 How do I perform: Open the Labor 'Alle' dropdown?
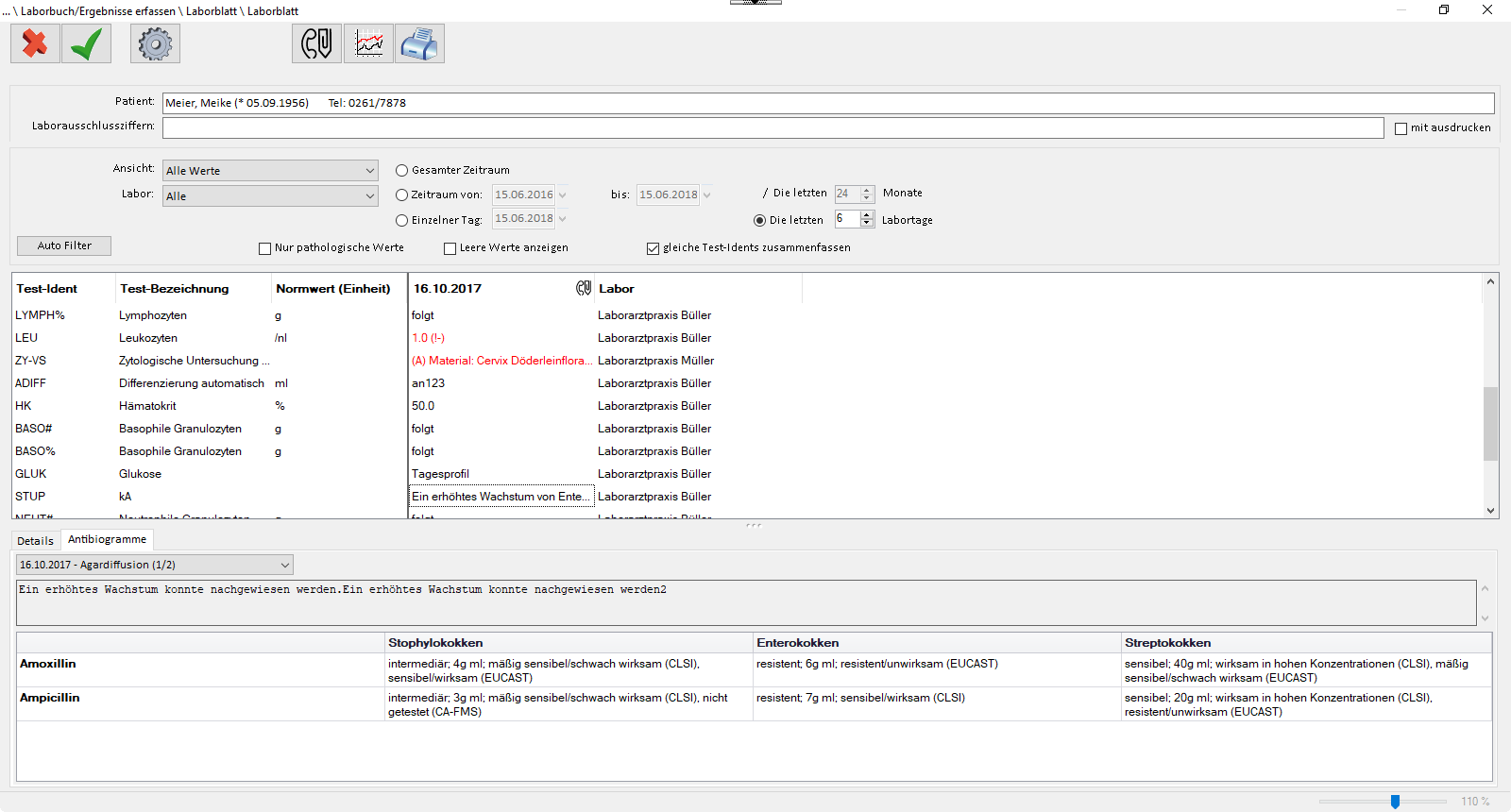click(x=270, y=195)
